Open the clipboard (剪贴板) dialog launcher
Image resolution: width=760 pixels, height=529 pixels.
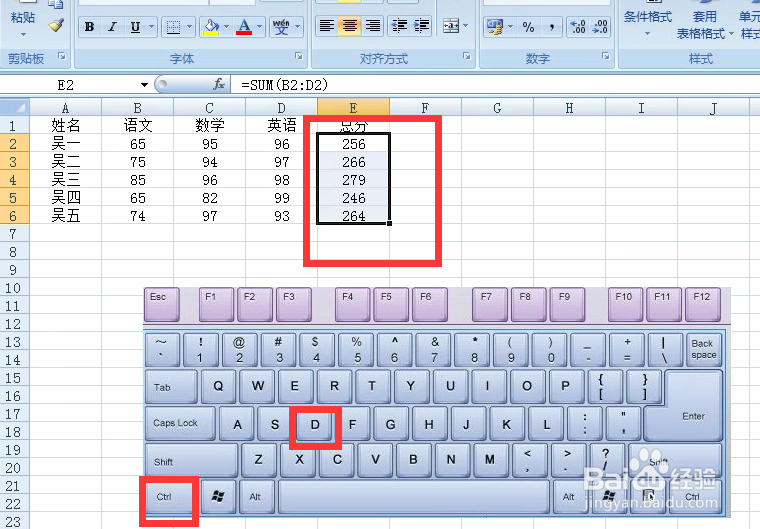62,56
